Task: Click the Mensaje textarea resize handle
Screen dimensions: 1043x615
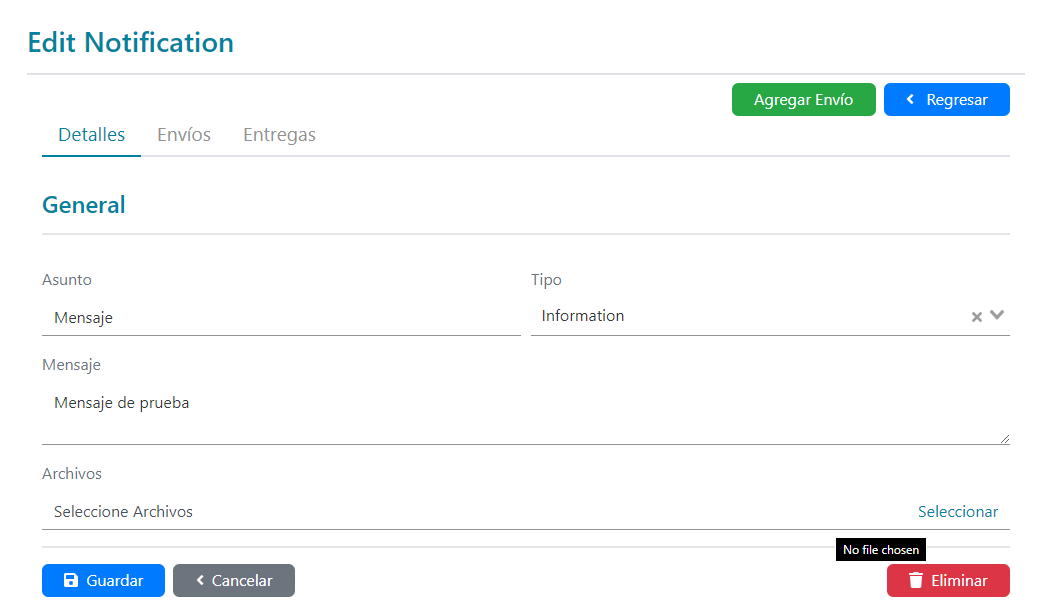Action: [1004, 438]
